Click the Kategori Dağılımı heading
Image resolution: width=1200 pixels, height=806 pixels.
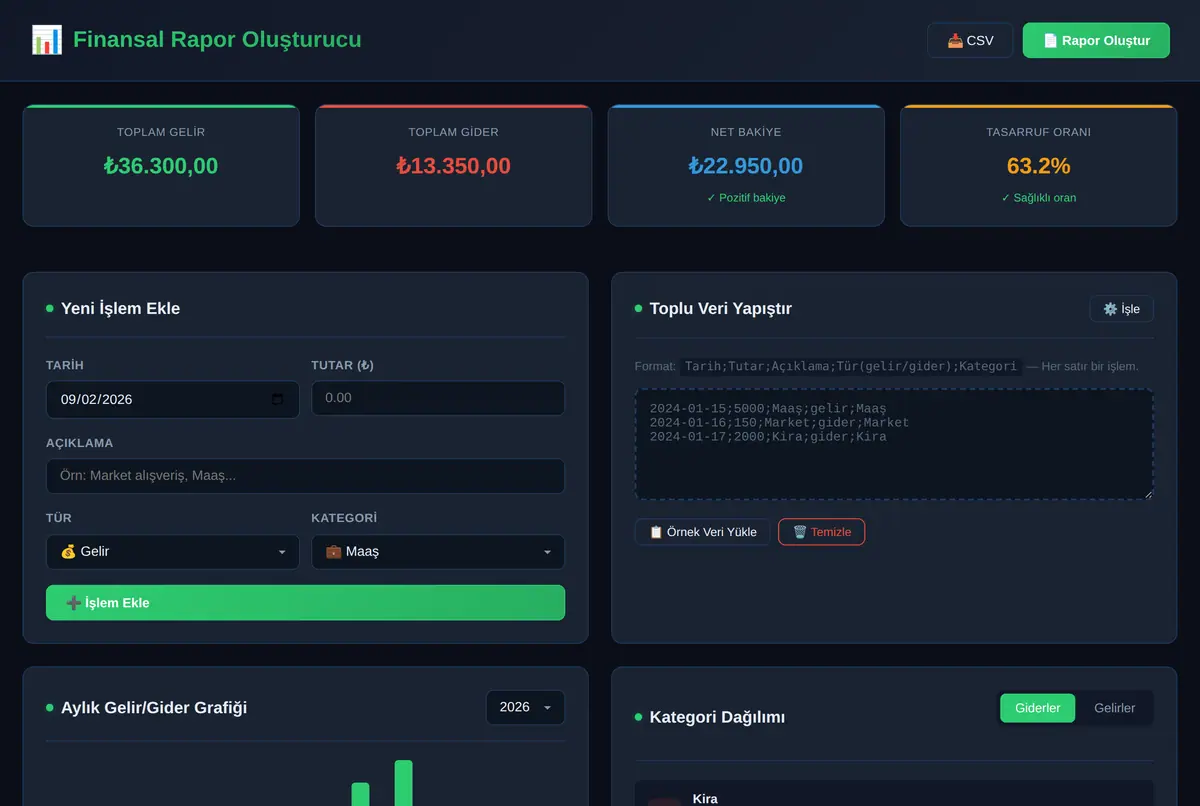[717, 717]
